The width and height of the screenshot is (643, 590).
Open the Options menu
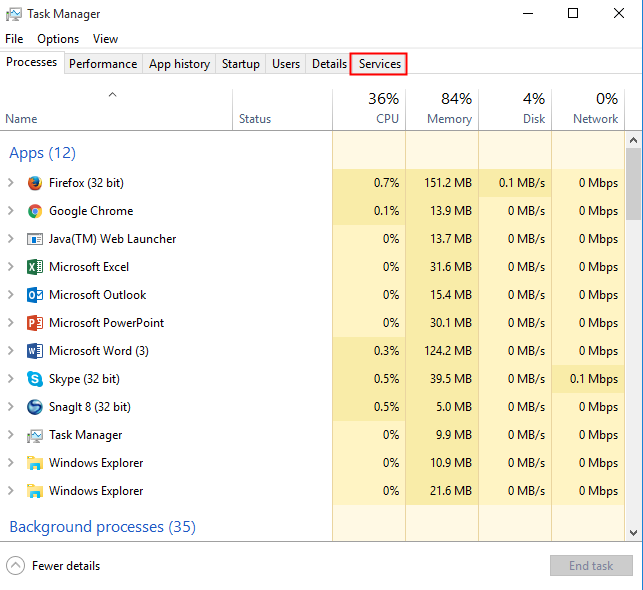tap(58, 39)
